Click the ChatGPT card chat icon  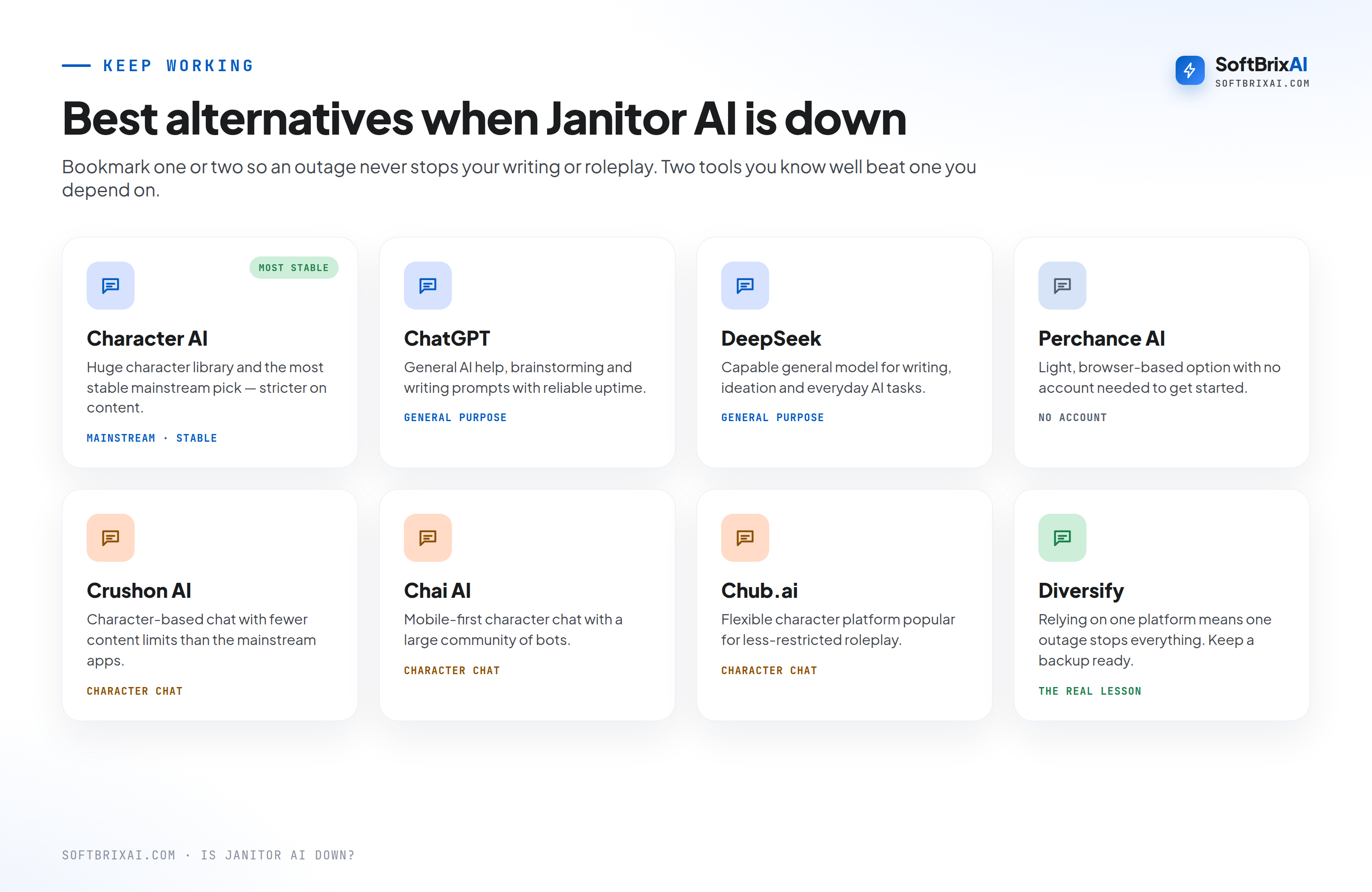428,286
